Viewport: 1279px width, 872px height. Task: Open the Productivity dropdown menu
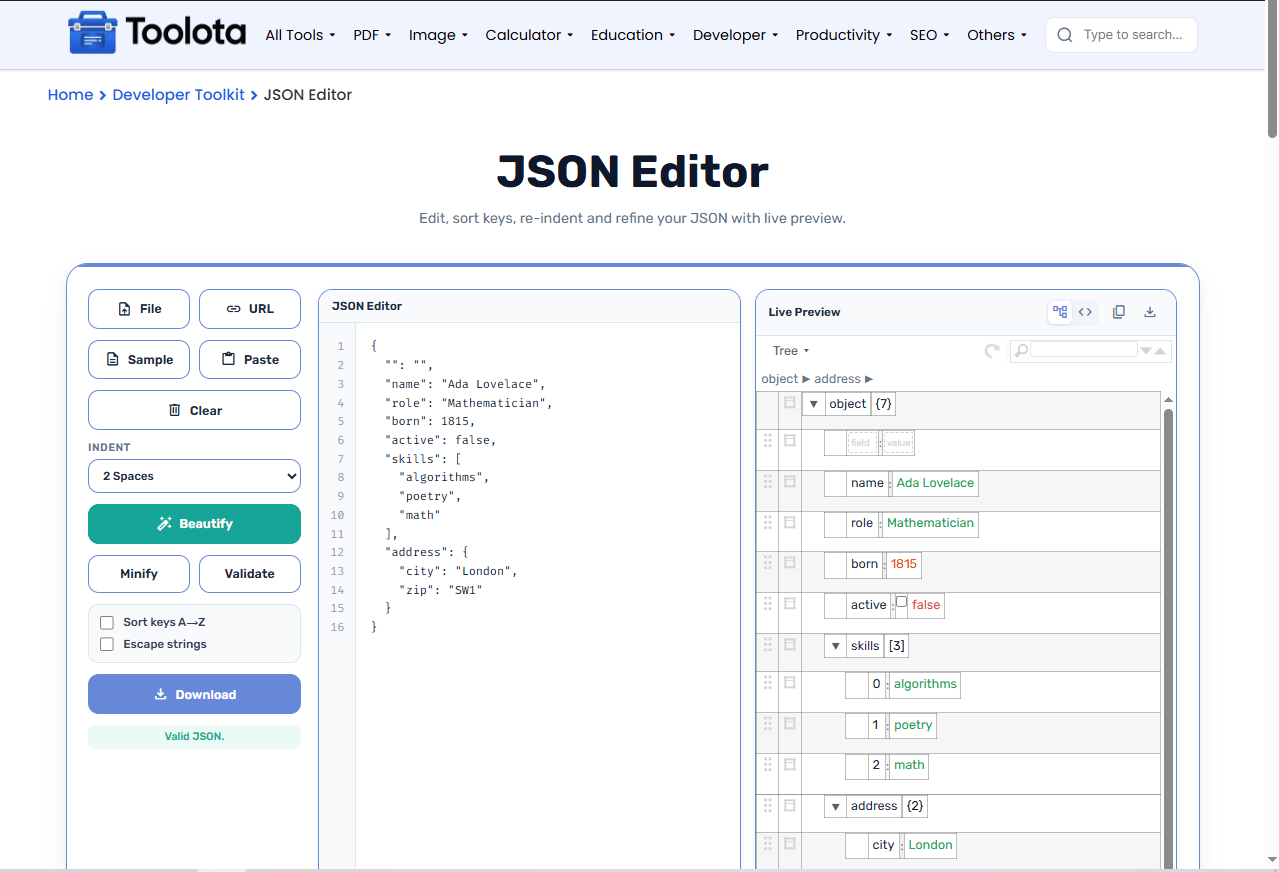[844, 35]
